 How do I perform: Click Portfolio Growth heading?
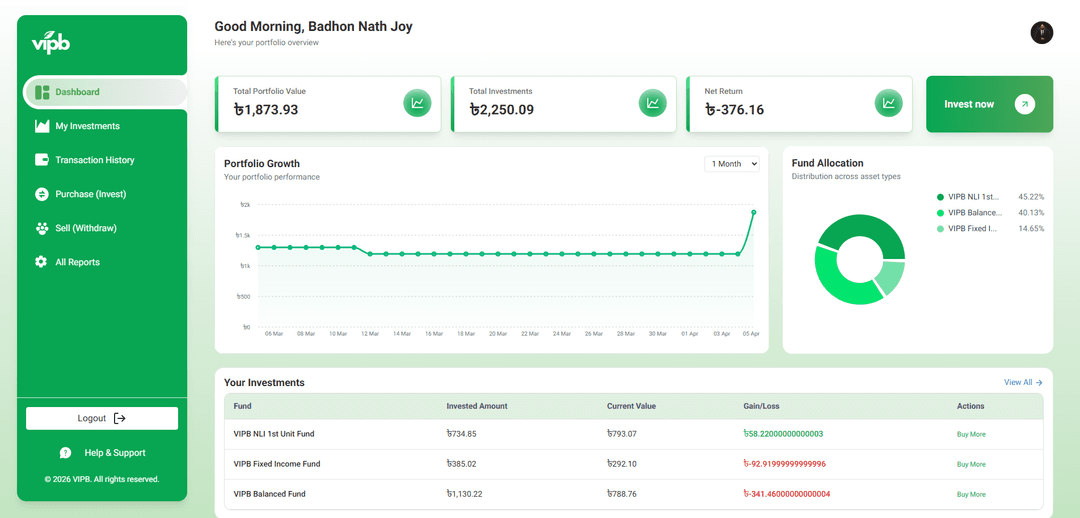(x=262, y=164)
